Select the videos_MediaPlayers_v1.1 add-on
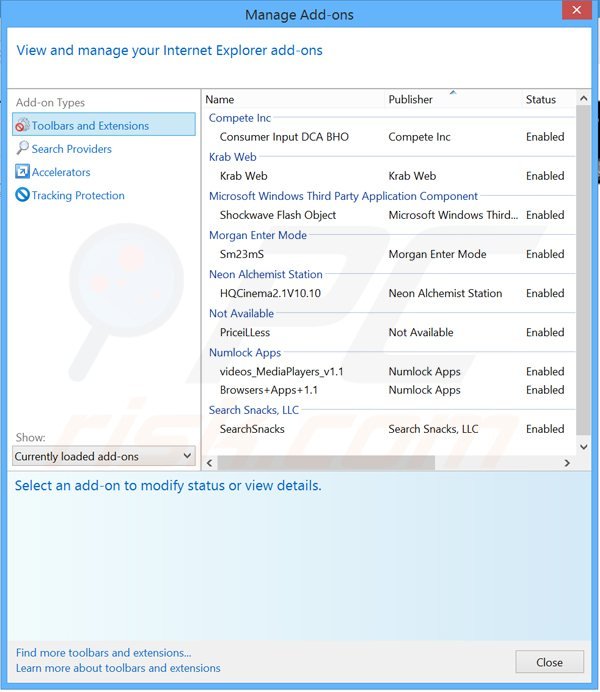 (x=282, y=371)
